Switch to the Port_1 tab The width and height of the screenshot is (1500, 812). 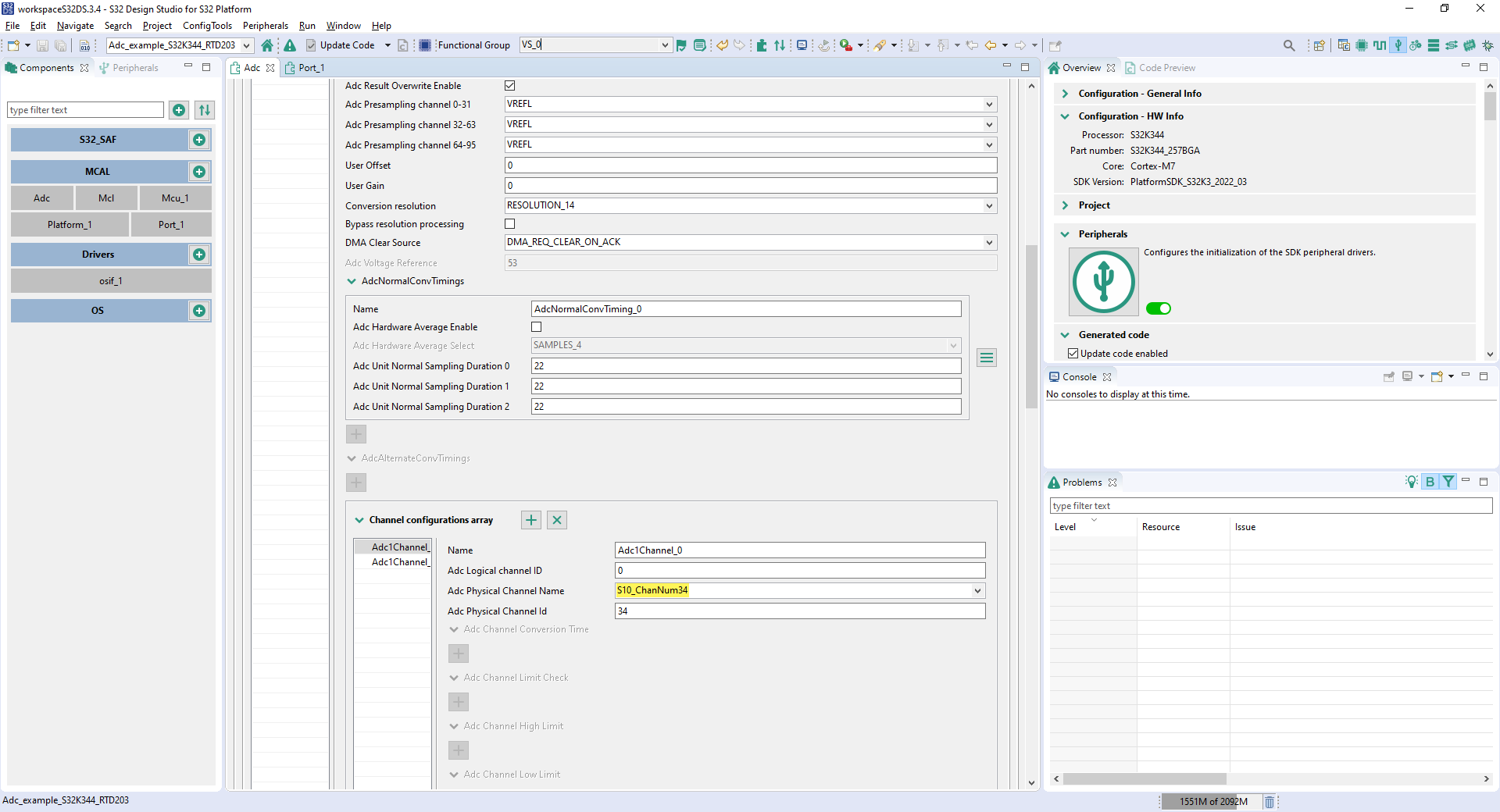click(311, 68)
